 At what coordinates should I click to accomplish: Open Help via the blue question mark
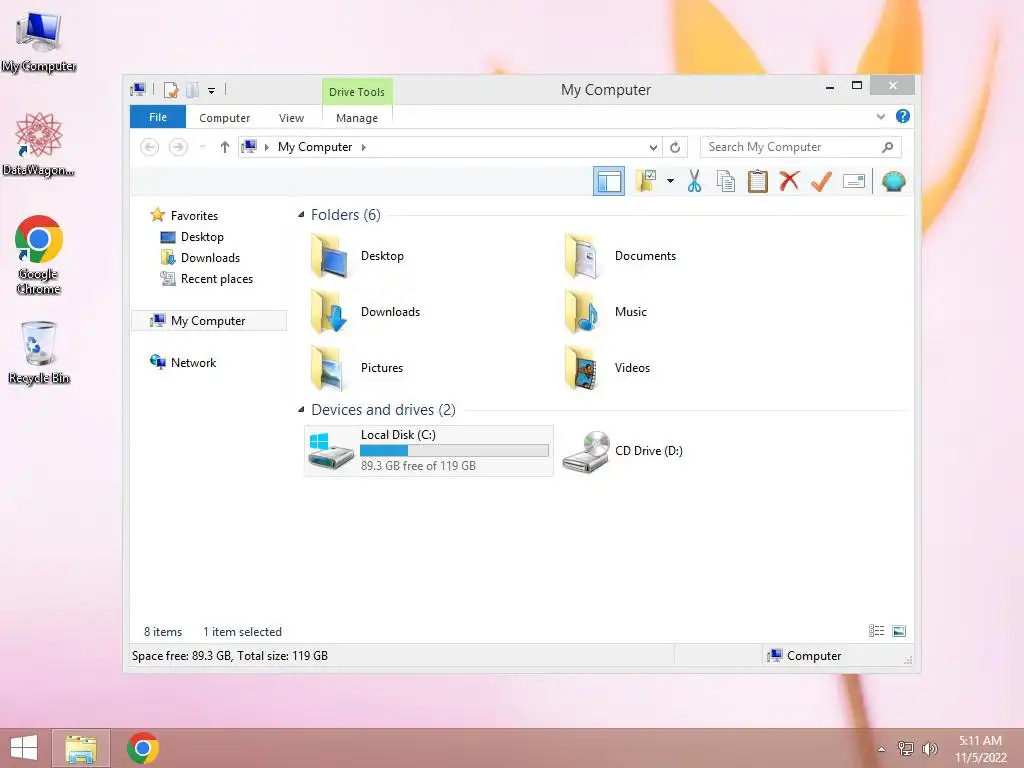903,116
